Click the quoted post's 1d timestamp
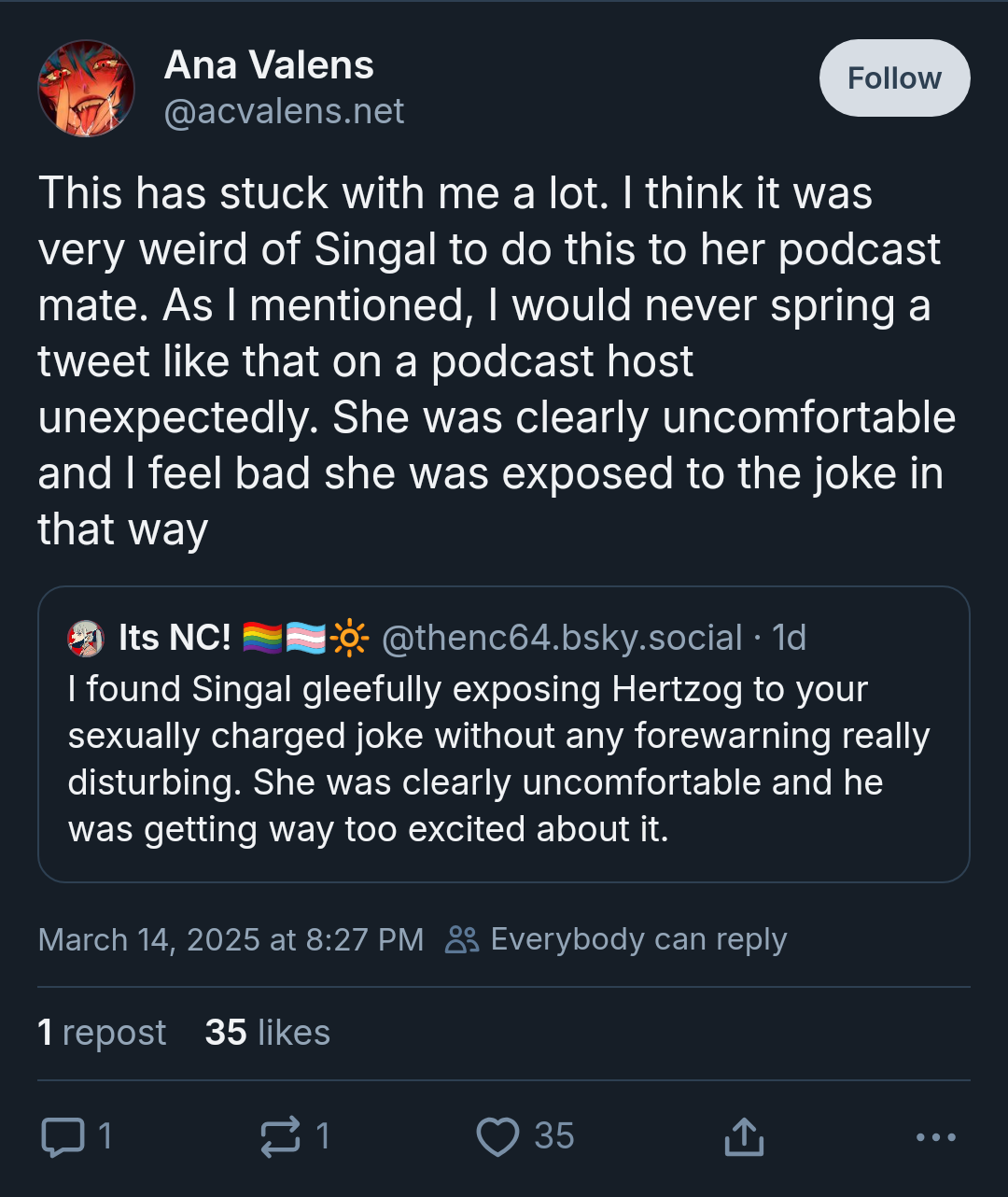This screenshot has height=1197, width=1008. point(790,638)
